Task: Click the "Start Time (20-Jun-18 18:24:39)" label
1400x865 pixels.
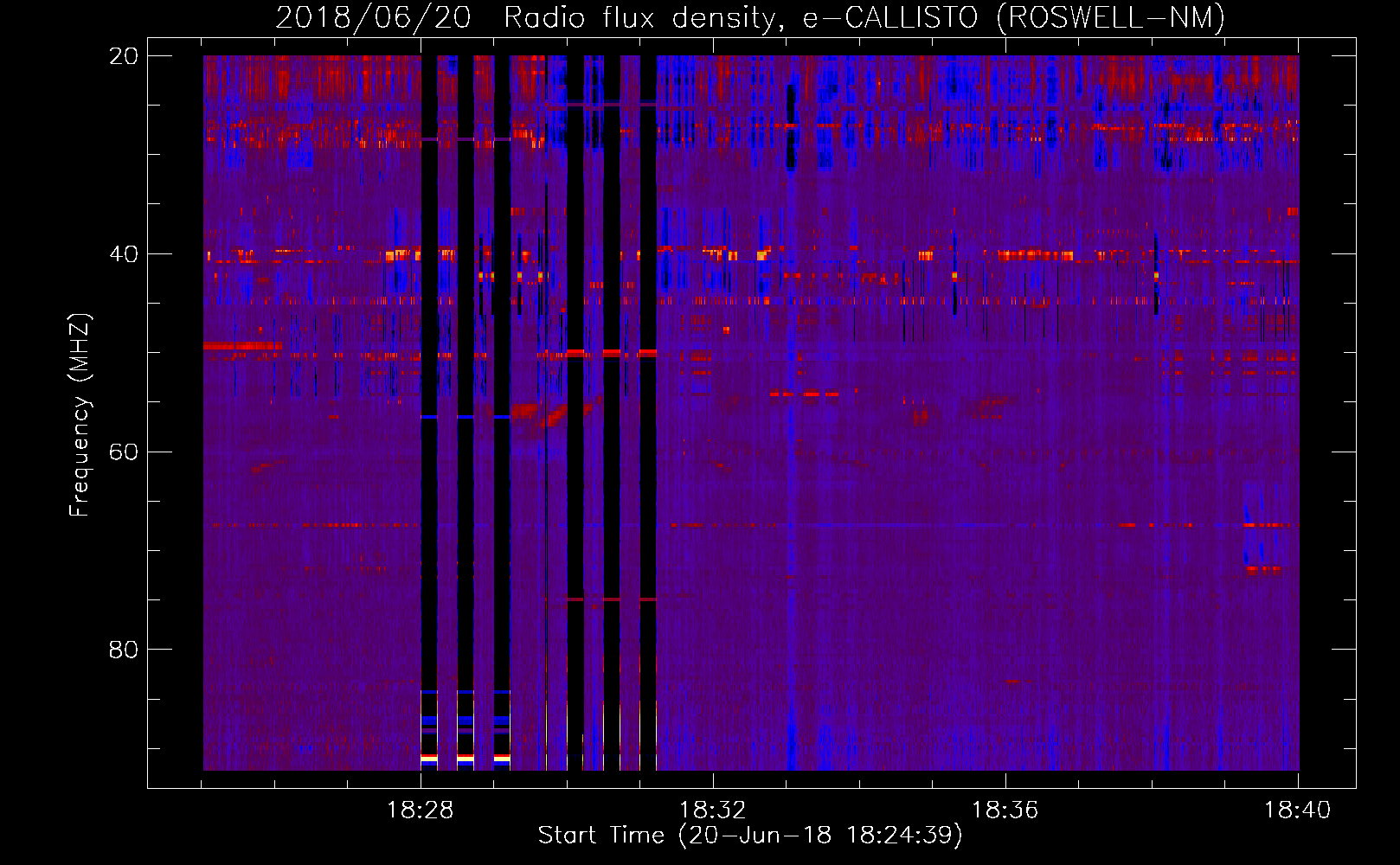Action: 750,836
